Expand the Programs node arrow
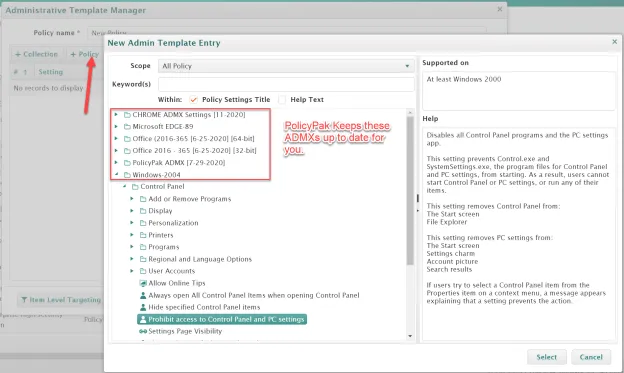This screenshot has height=373, width=624. click(132, 247)
